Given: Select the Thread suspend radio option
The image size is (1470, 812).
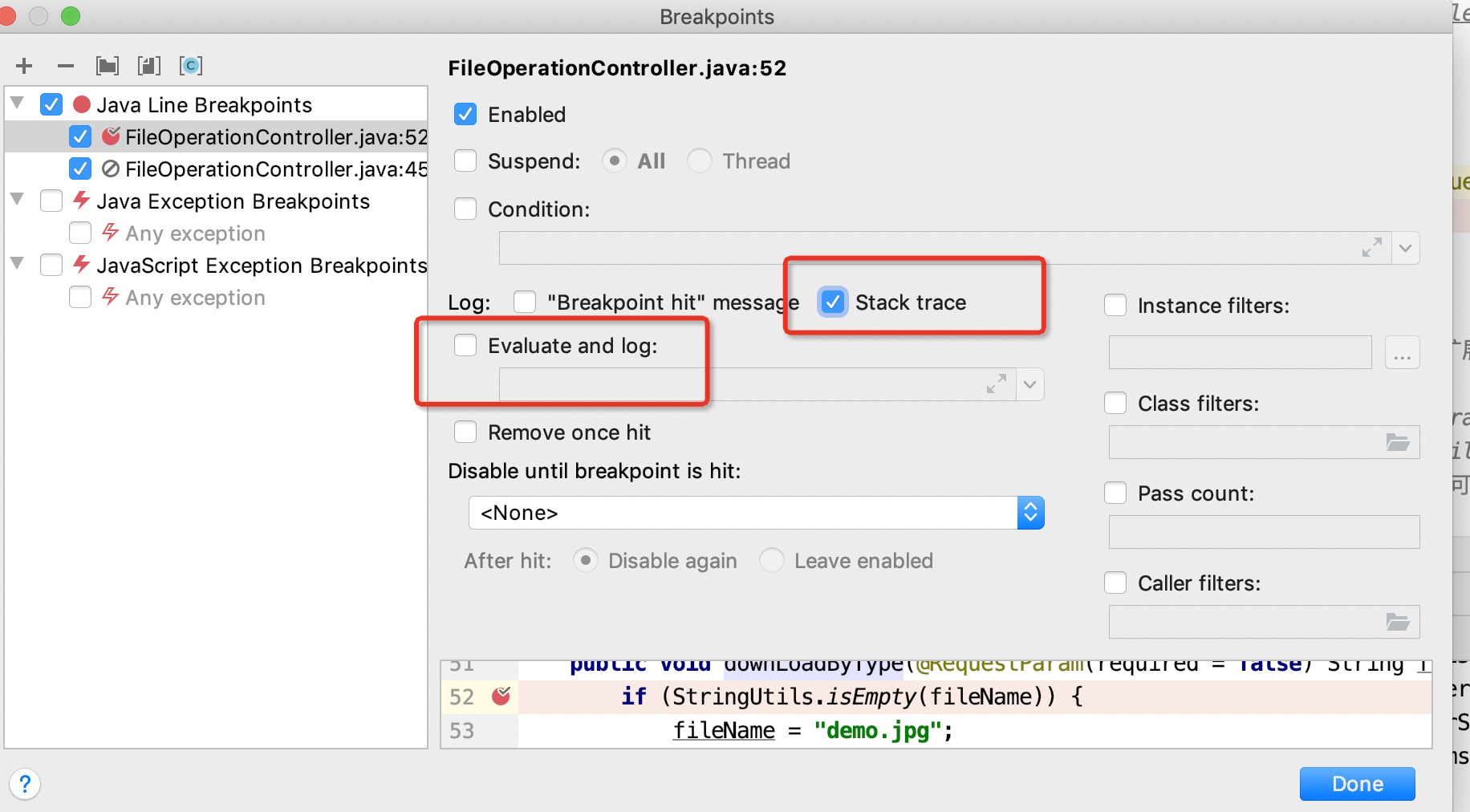Looking at the screenshot, I should pos(700,161).
